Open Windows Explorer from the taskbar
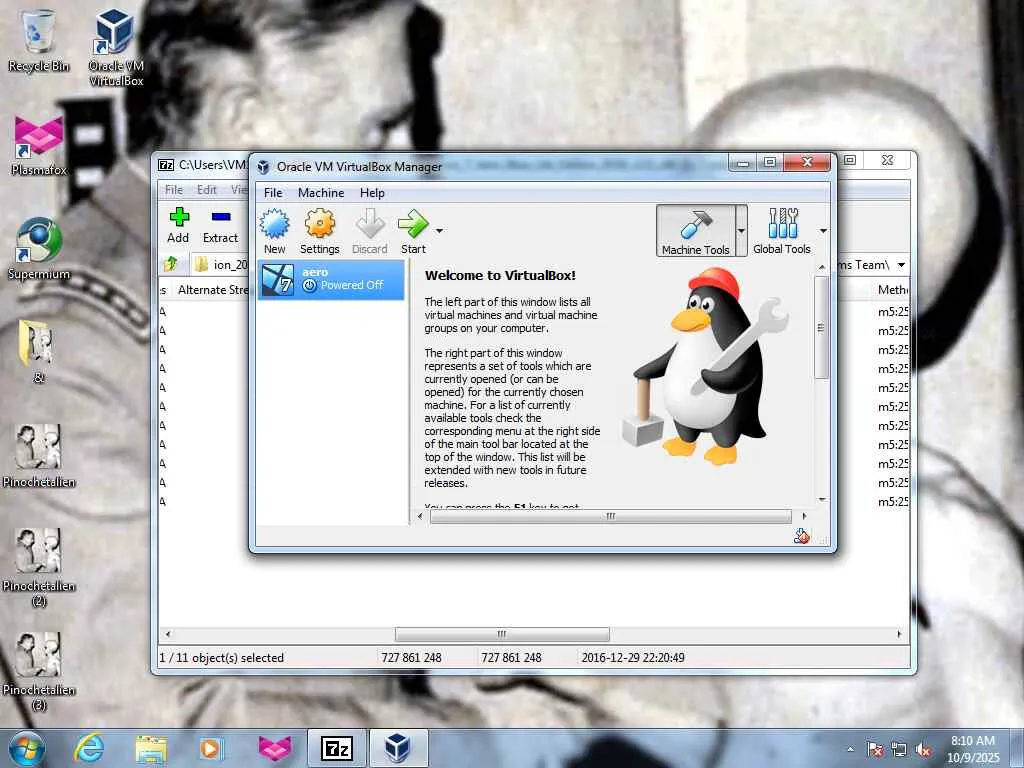 (151, 748)
